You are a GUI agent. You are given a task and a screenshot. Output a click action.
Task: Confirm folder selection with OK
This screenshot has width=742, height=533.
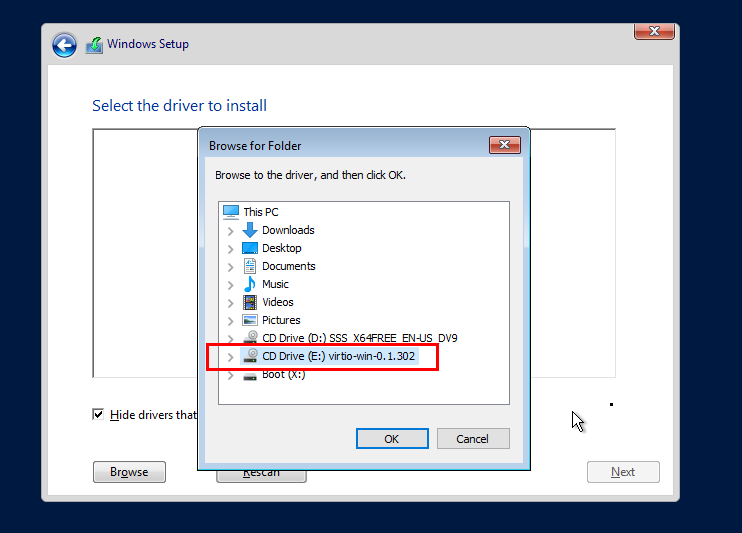[392, 439]
